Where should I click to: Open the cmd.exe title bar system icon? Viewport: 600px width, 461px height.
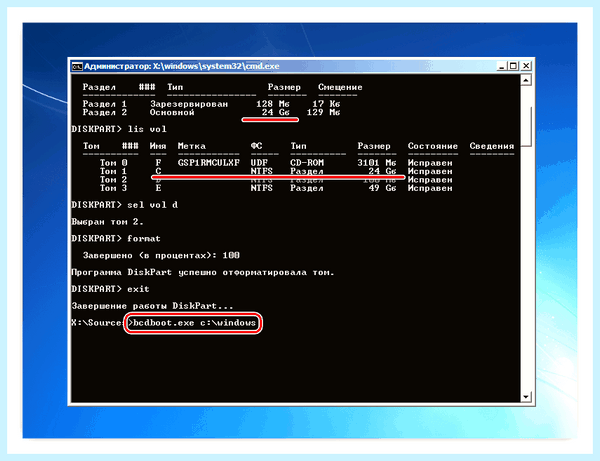pyautogui.click(x=77, y=67)
